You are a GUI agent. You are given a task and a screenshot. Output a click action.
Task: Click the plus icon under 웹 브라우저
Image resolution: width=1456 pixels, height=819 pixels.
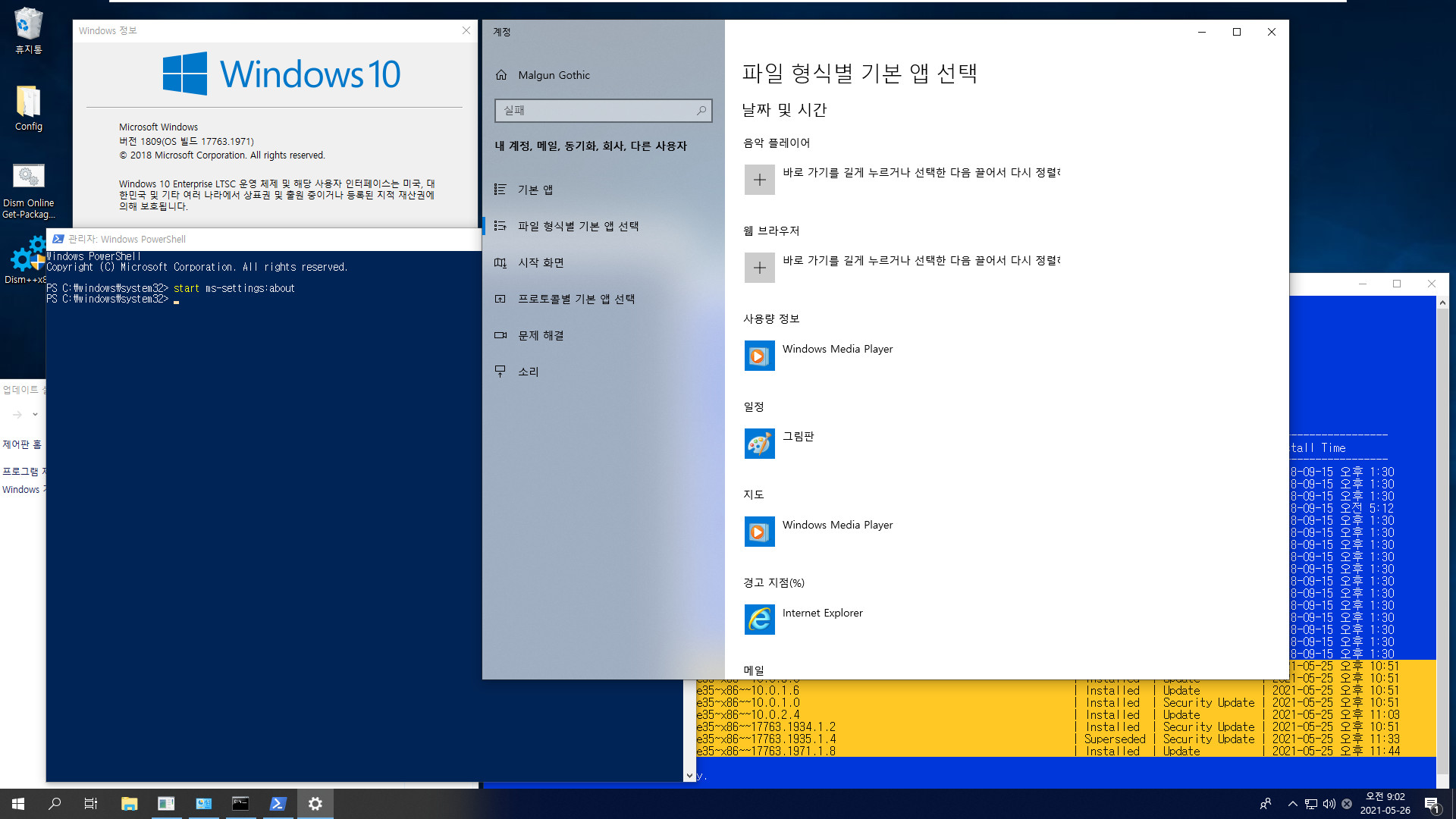[760, 268]
